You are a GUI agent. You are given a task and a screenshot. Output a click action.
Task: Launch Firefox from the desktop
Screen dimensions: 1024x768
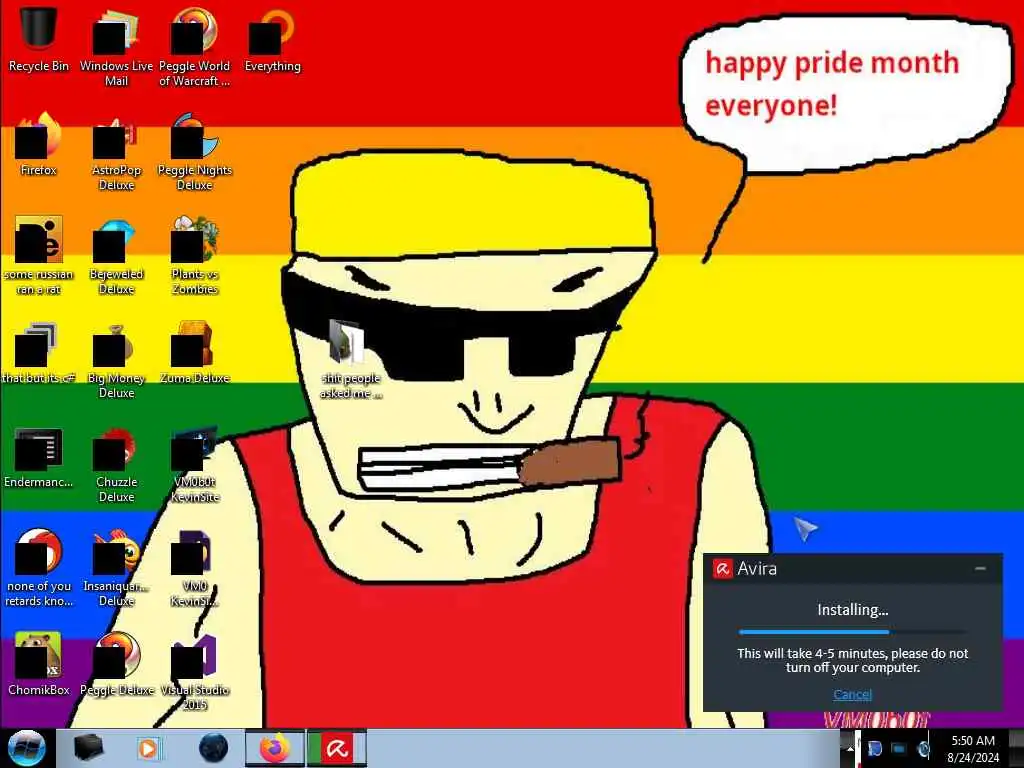click(x=39, y=142)
